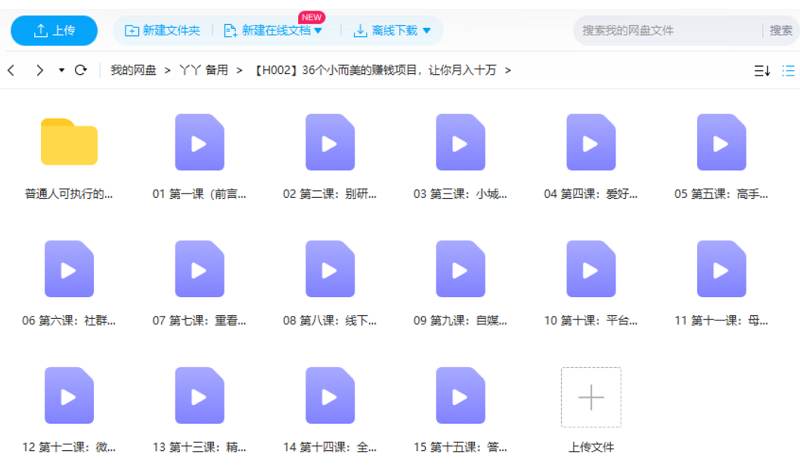Screen dimensions: 800x473
Task: Create a folder with 新建文件夹
Action: tap(162, 31)
